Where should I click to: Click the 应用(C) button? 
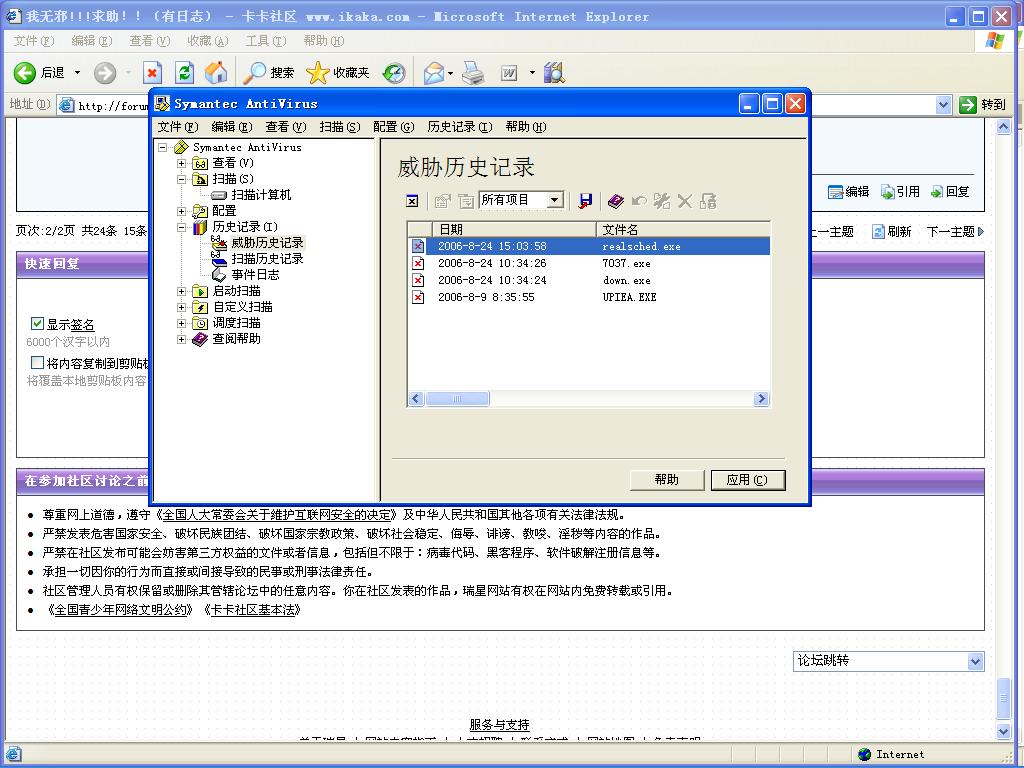[x=747, y=479]
